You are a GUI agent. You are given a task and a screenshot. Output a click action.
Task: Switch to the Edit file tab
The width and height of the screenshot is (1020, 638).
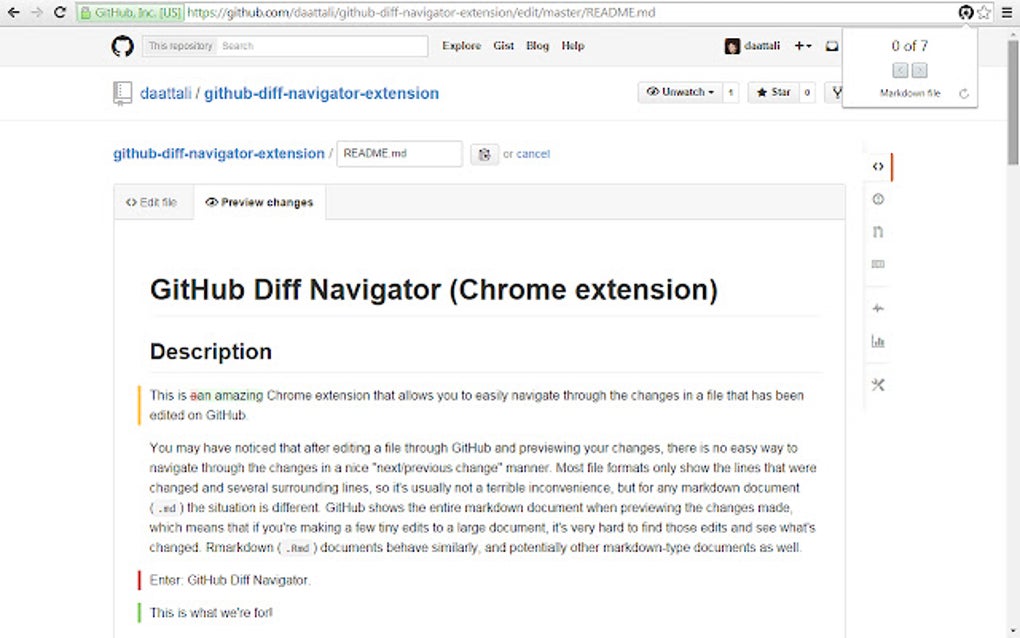(152, 202)
